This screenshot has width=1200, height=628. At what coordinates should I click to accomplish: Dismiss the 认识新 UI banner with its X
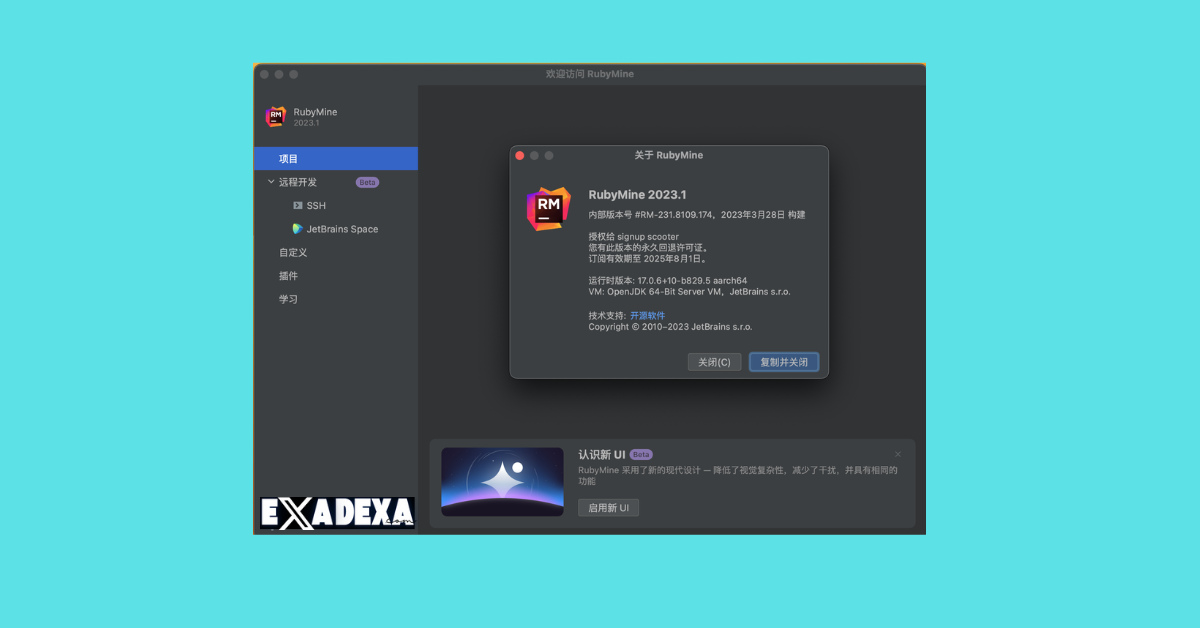click(897, 455)
